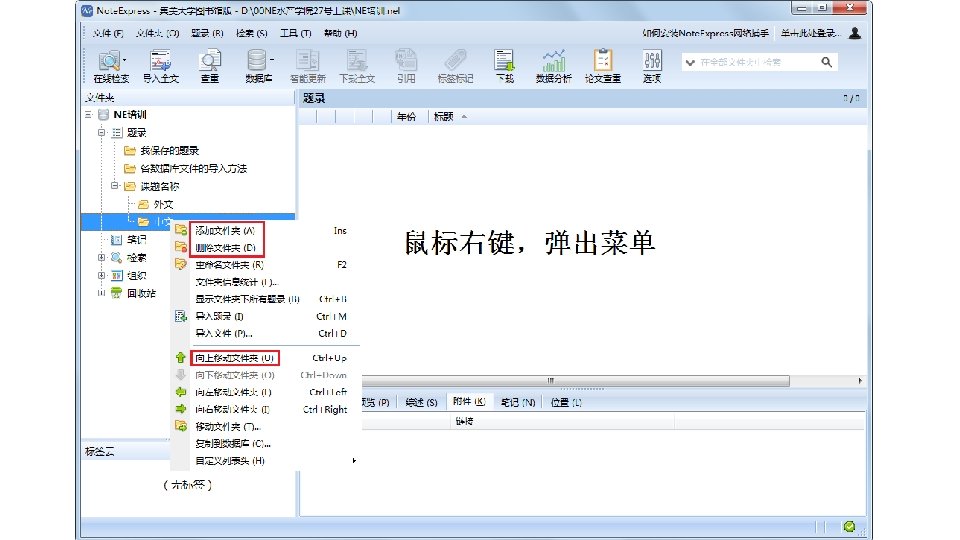Open the 选项 options toolbar icon

tap(652, 66)
